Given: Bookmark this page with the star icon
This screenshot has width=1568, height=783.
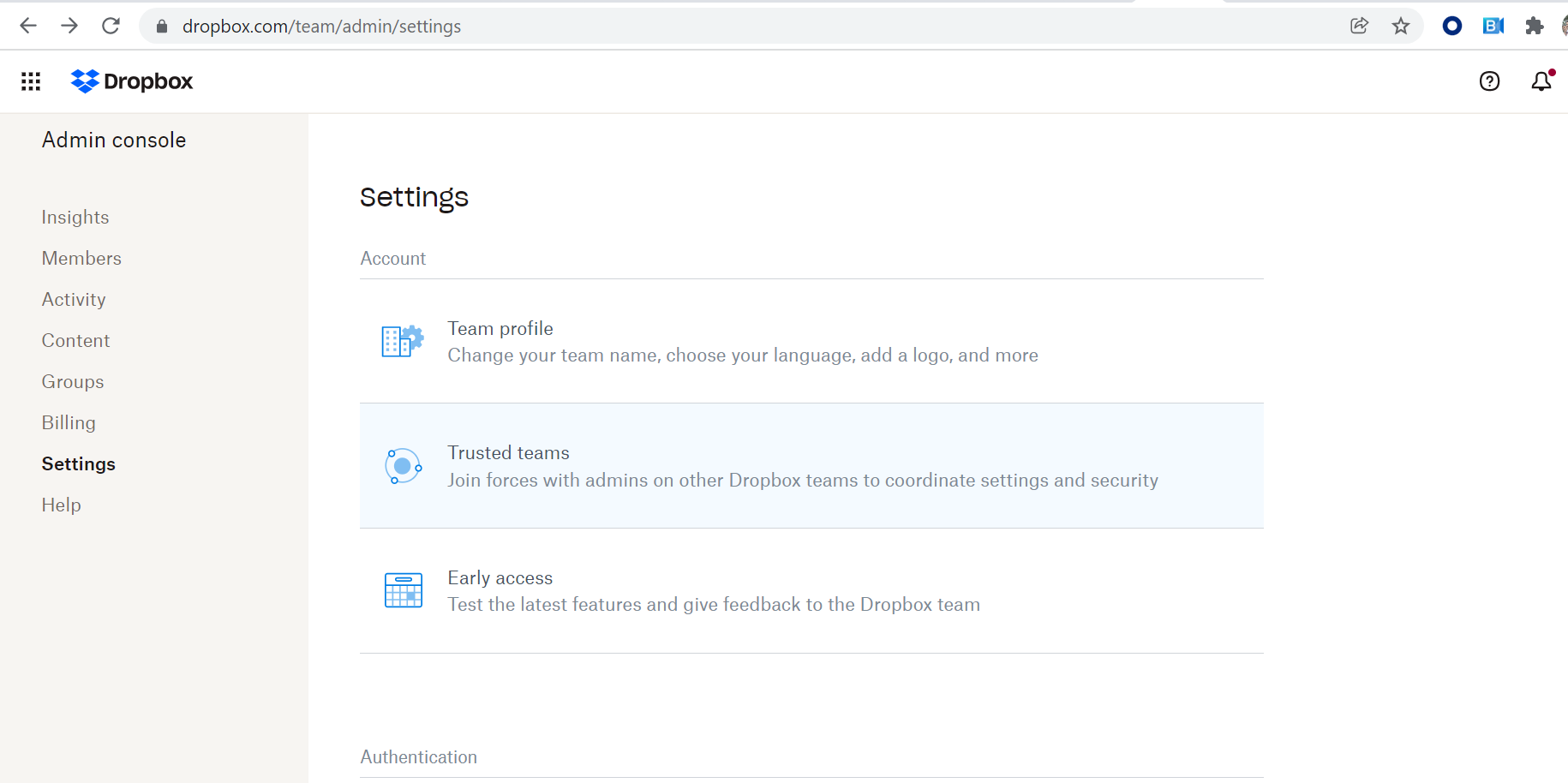Looking at the screenshot, I should (x=1401, y=27).
